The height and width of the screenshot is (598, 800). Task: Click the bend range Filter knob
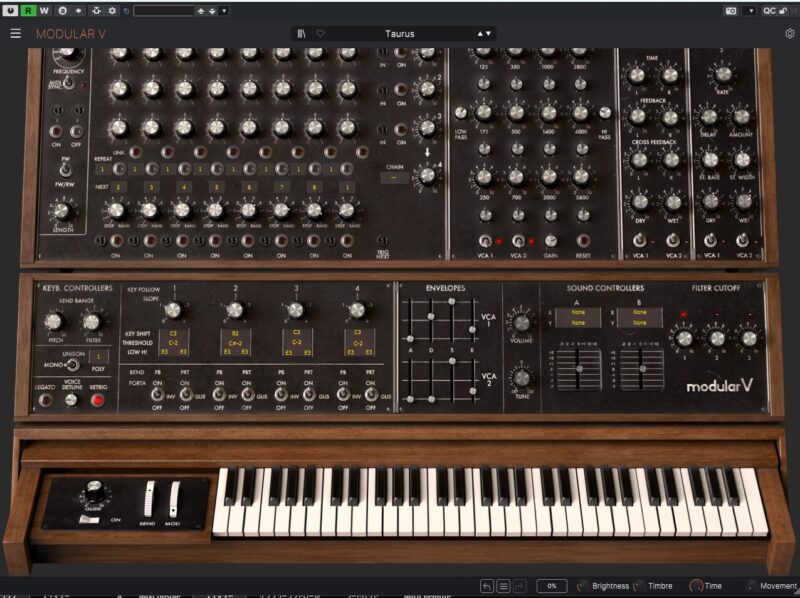coord(92,322)
